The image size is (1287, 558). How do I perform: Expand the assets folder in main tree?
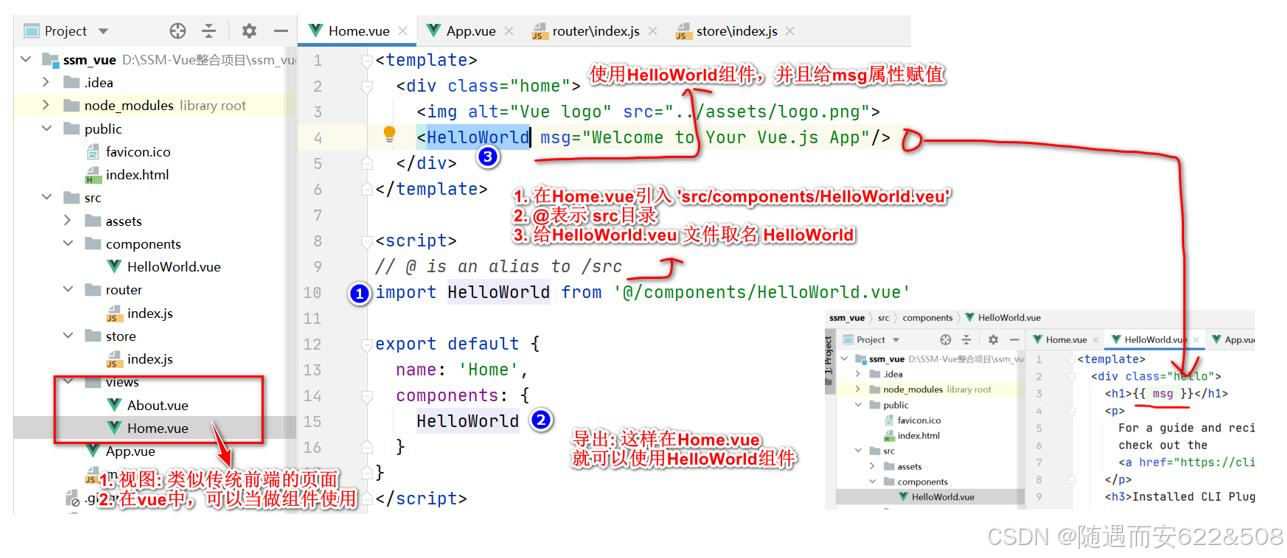coord(67,221)
